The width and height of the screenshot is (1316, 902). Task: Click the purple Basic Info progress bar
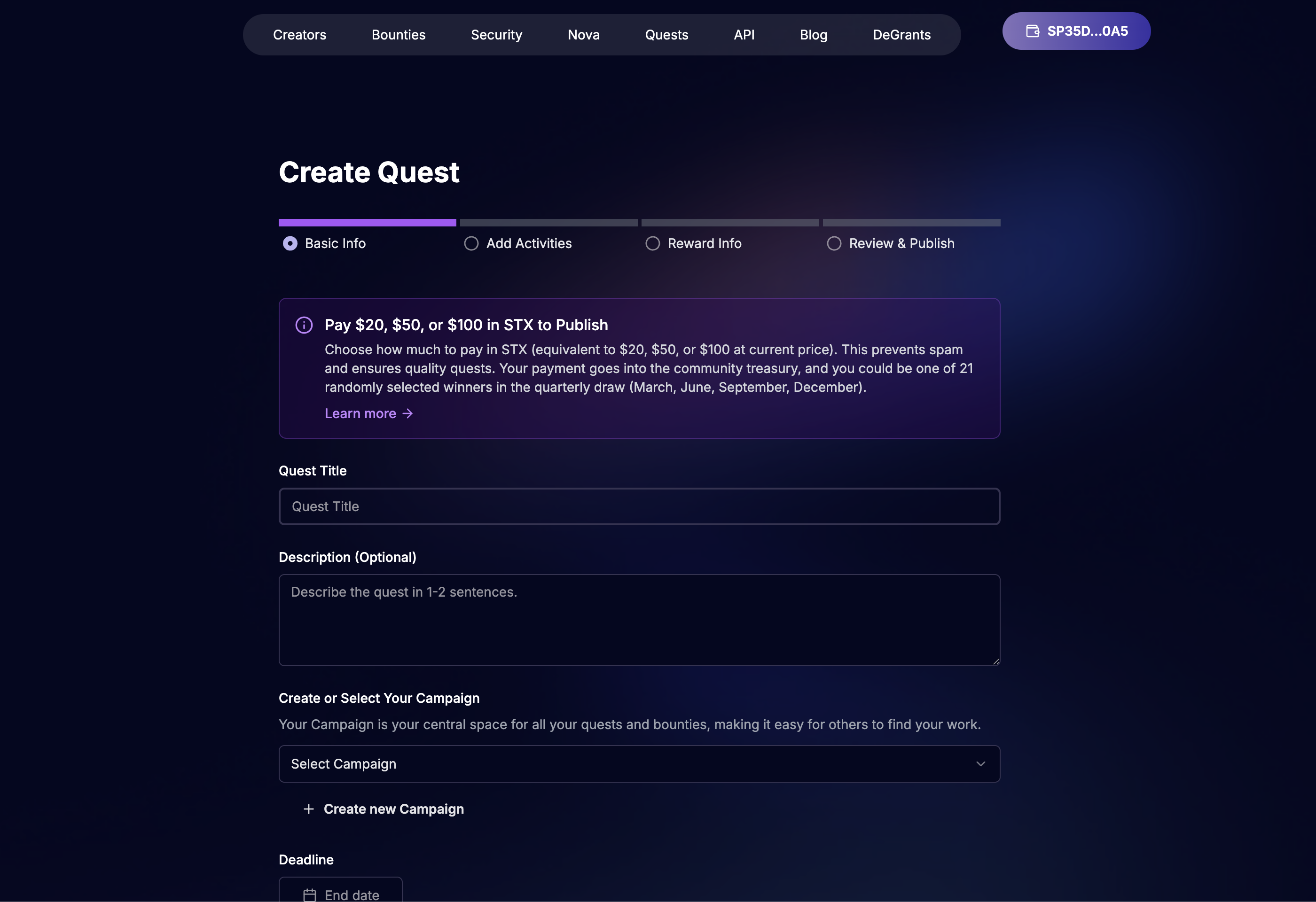367,222
